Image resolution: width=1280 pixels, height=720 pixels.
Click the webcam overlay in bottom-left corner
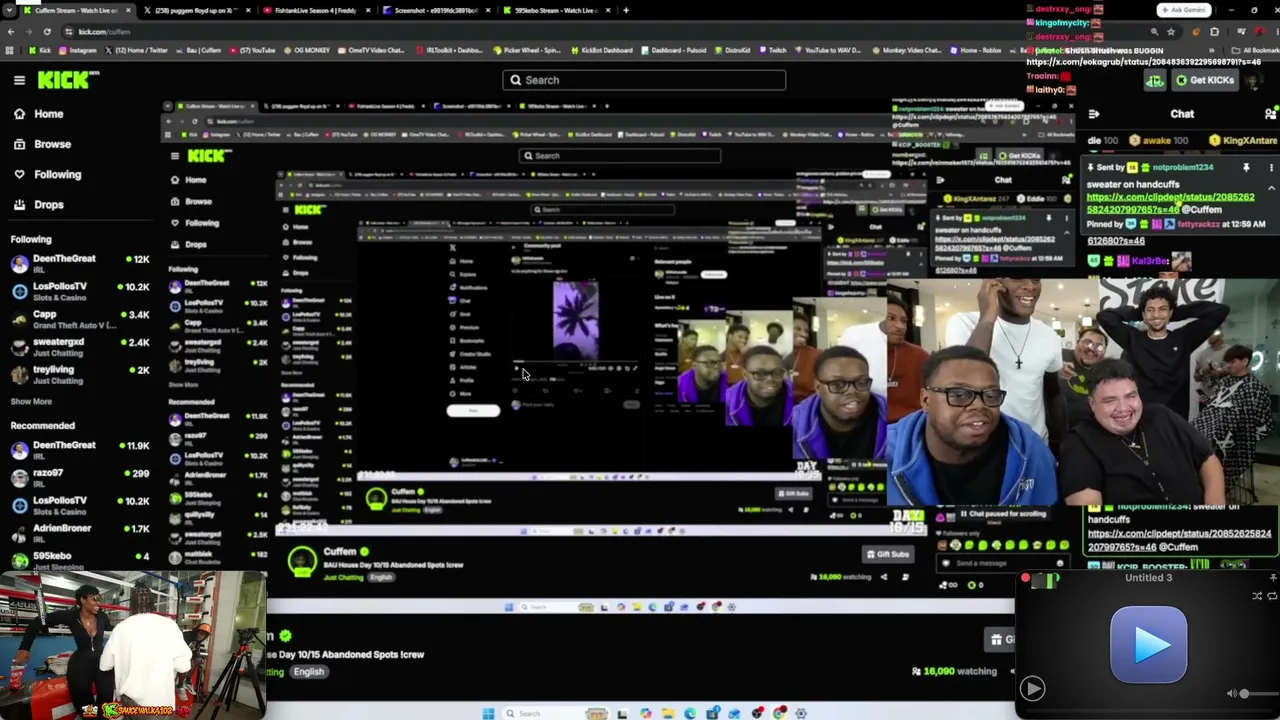point(133,645)
